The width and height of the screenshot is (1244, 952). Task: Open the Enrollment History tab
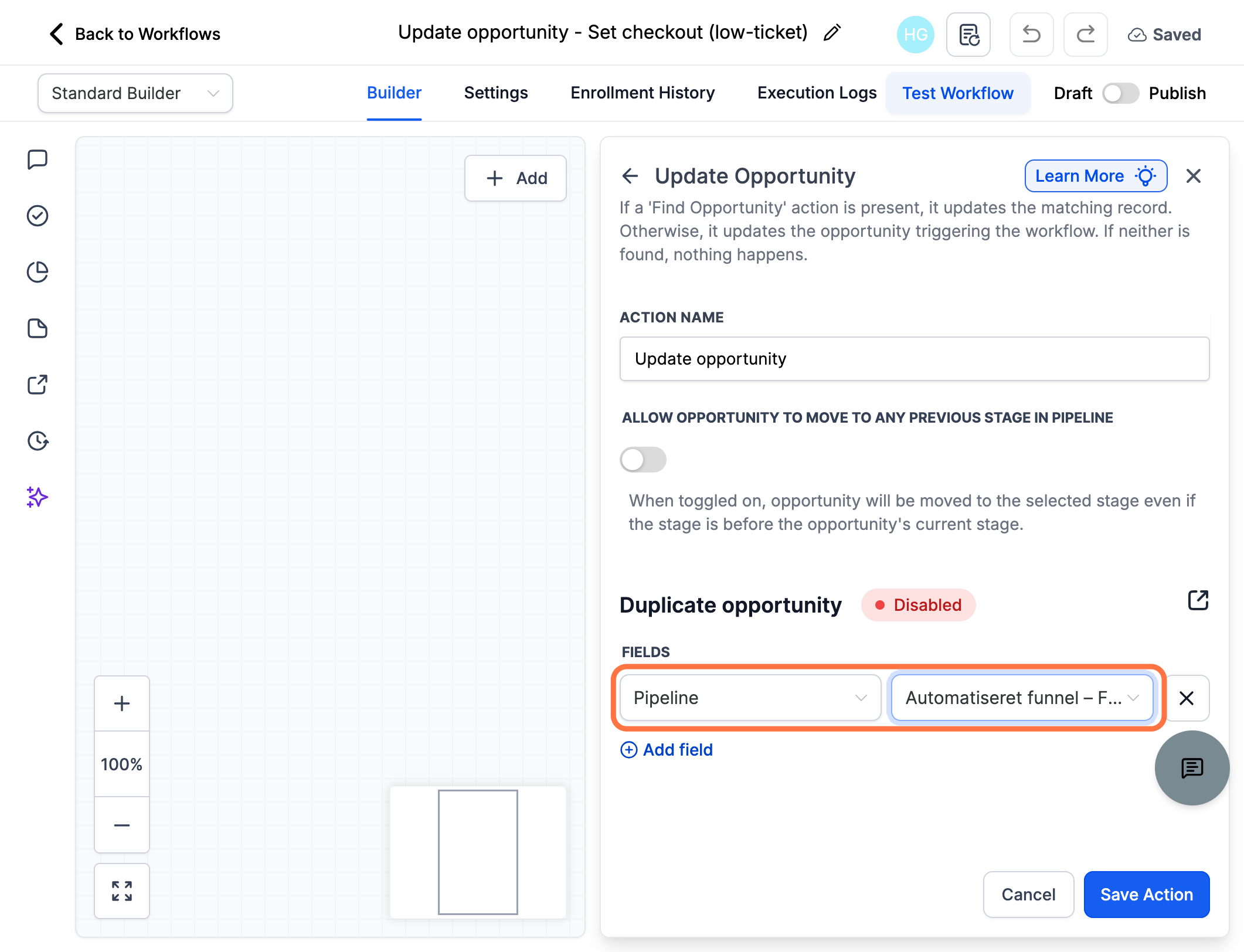coord(643,93)
